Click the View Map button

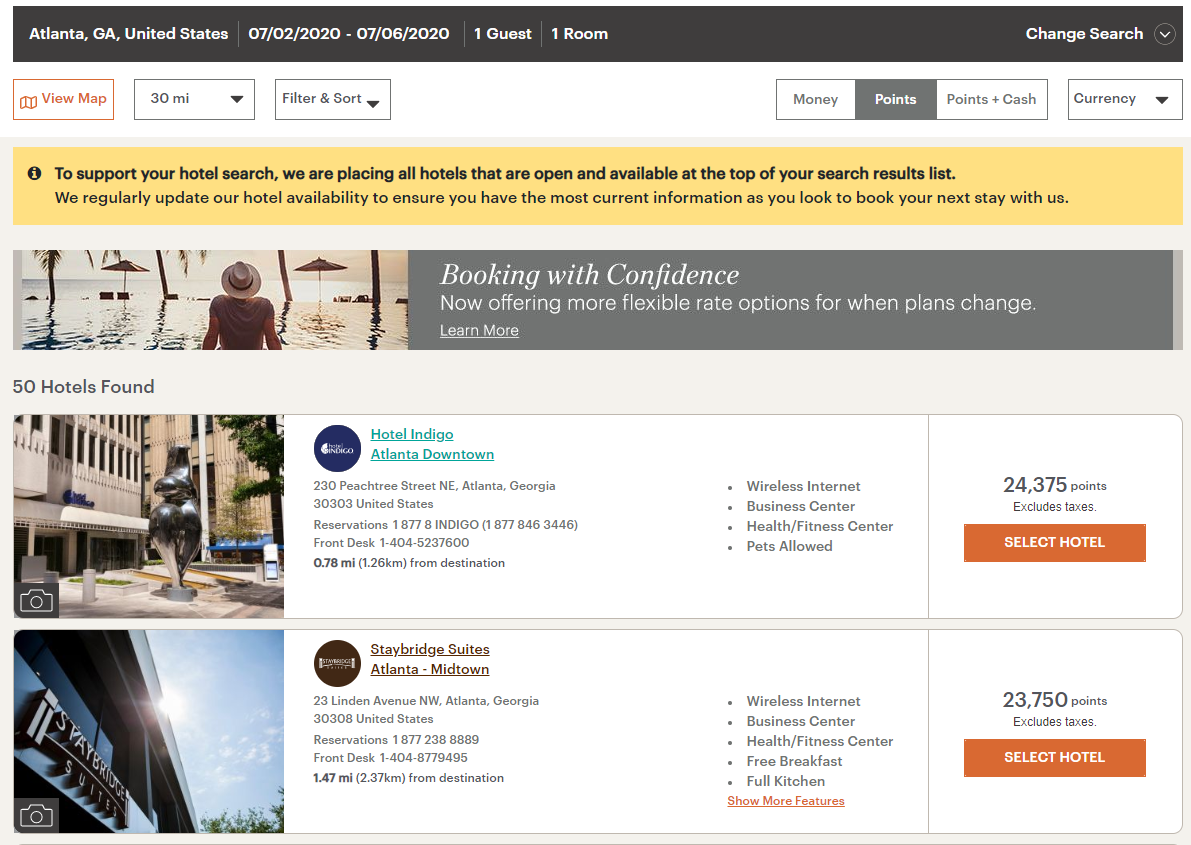64,100
